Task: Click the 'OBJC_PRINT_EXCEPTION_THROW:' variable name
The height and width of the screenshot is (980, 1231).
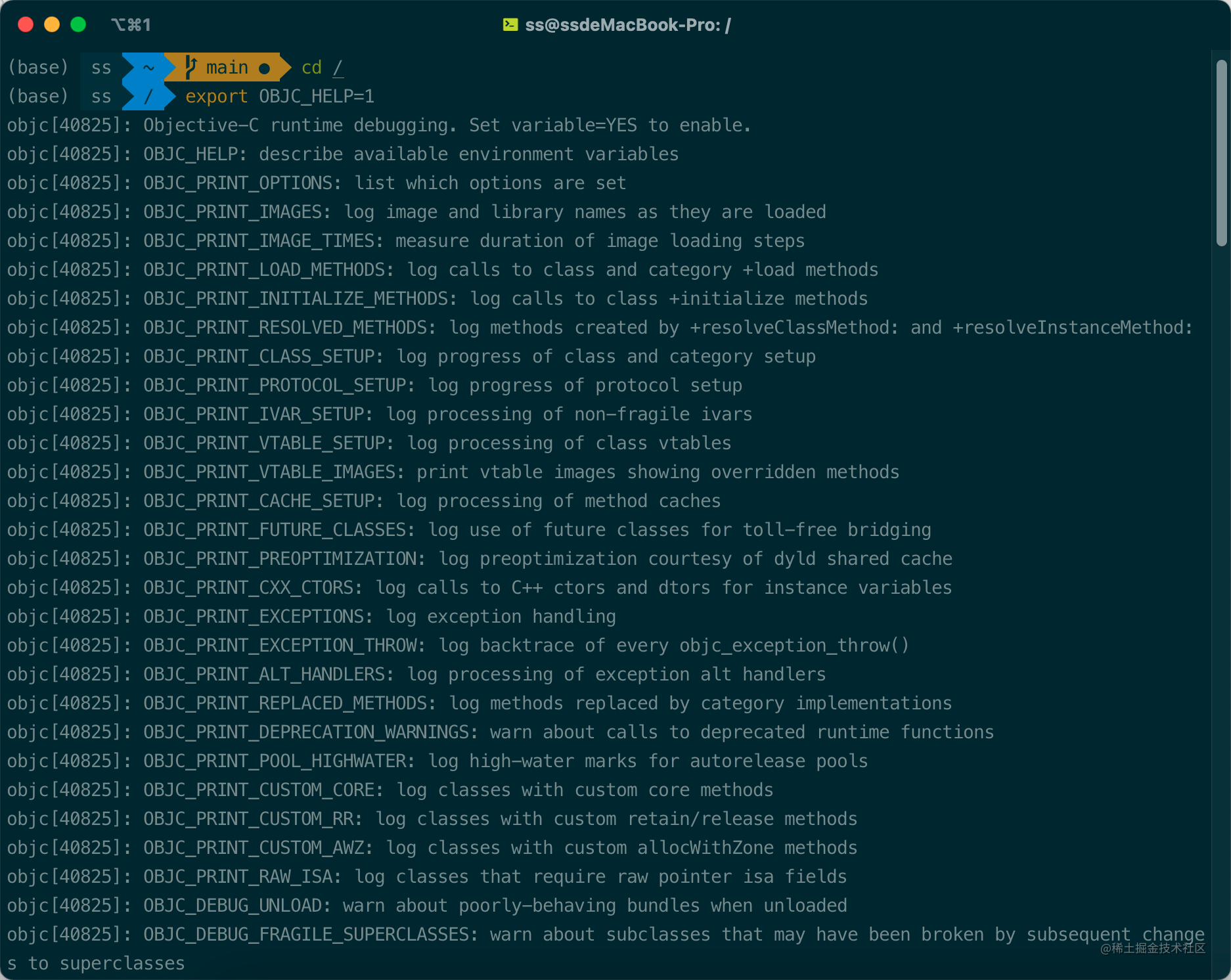Action: (284, 646)
